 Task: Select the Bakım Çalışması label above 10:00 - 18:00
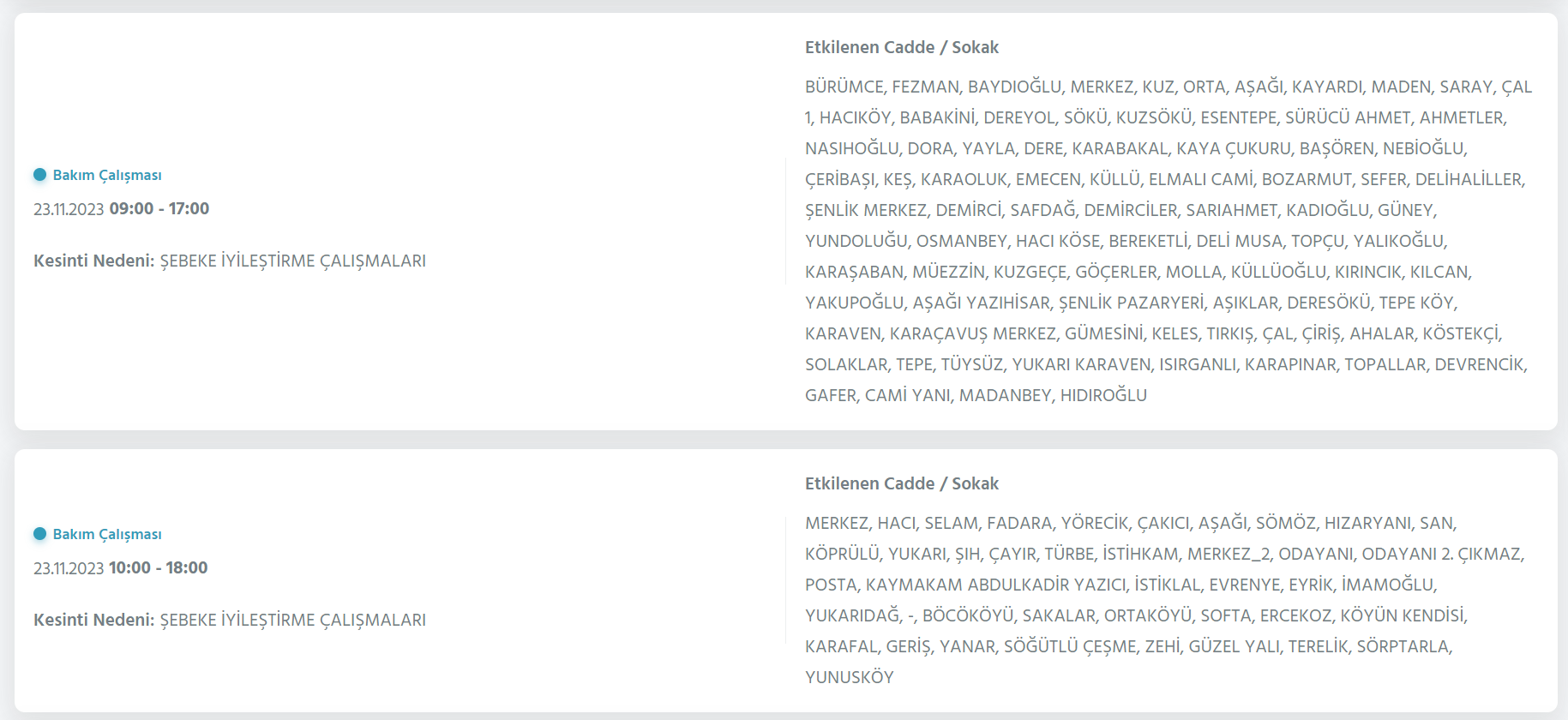click(107, 534)
